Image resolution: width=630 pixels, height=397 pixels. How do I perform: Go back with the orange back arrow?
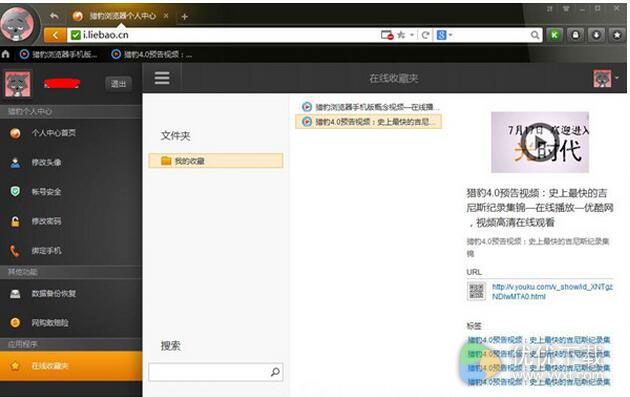pos(55,35)
